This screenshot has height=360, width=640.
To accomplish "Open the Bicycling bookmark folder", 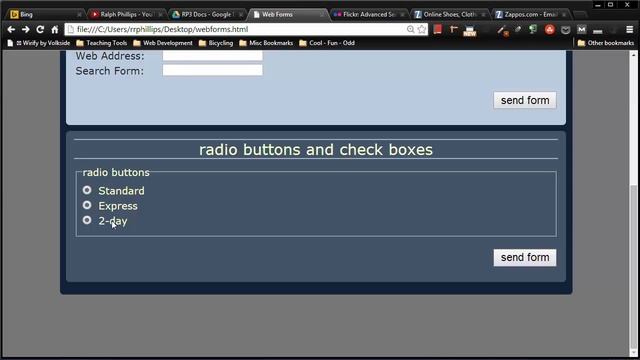I will [x=216, y=43].
